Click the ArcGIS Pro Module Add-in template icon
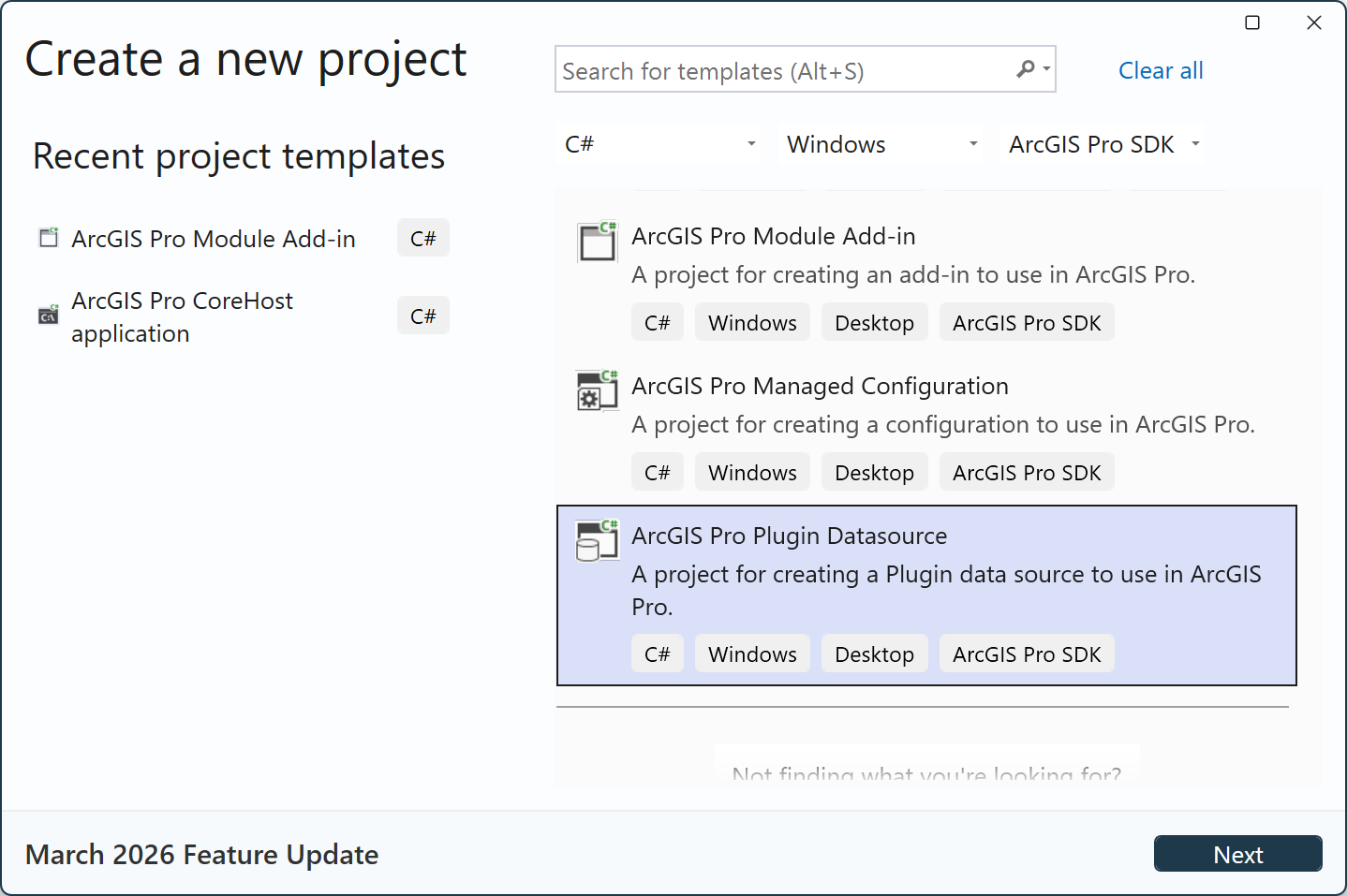Viewport: 1347px width, 896px height. (x=597, y=241)
